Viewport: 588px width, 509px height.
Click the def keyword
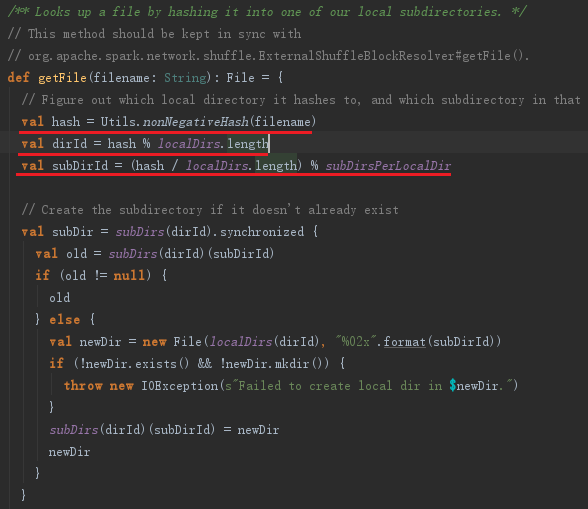tap(18, 78)
